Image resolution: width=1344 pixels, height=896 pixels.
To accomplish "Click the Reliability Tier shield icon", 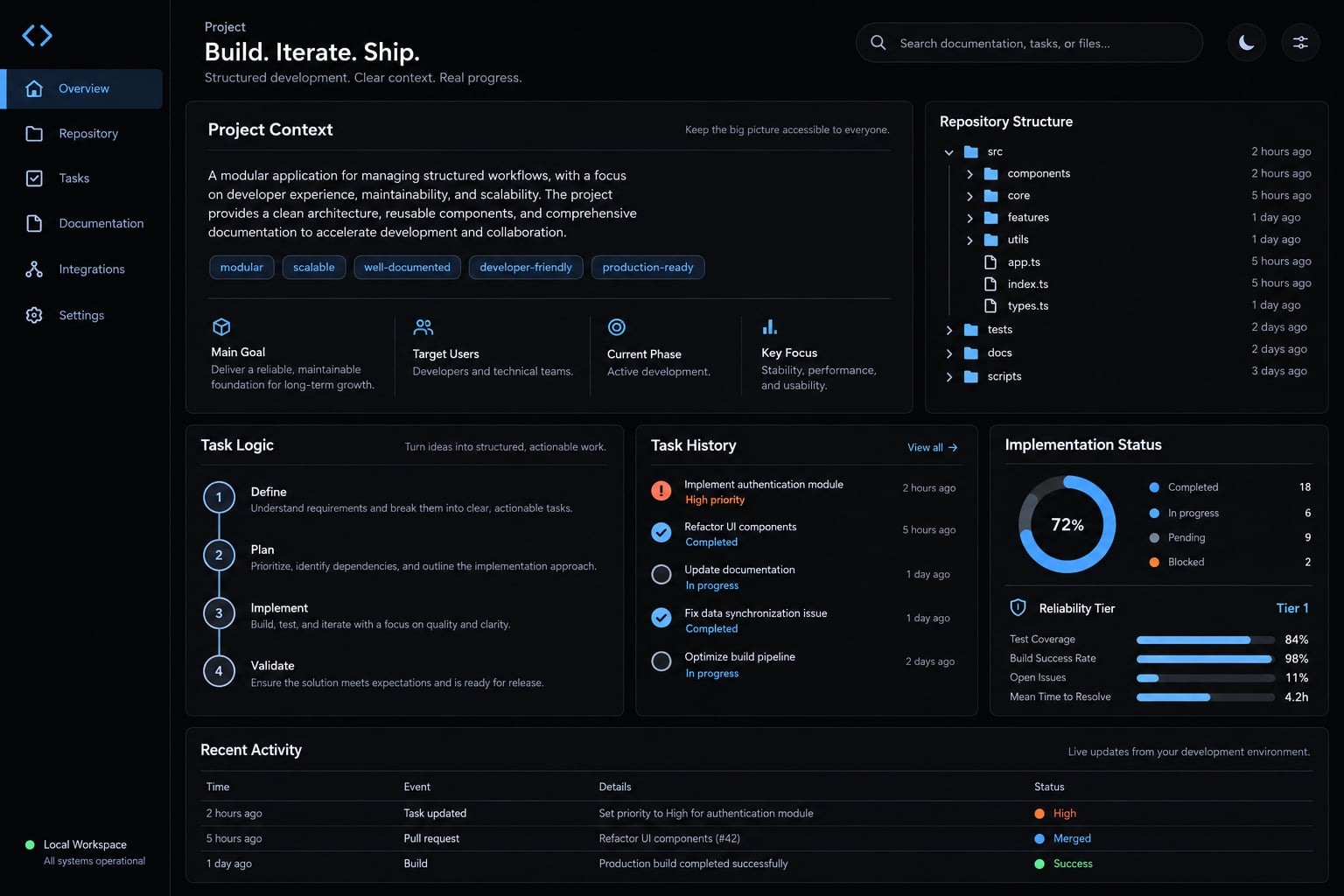I will [x=1018, y=608].
